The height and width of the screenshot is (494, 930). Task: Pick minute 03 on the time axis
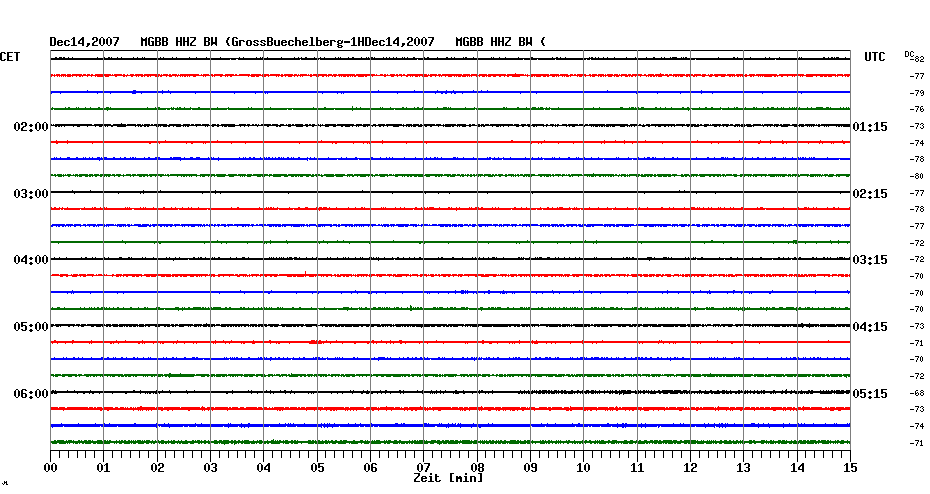[211, 468]
